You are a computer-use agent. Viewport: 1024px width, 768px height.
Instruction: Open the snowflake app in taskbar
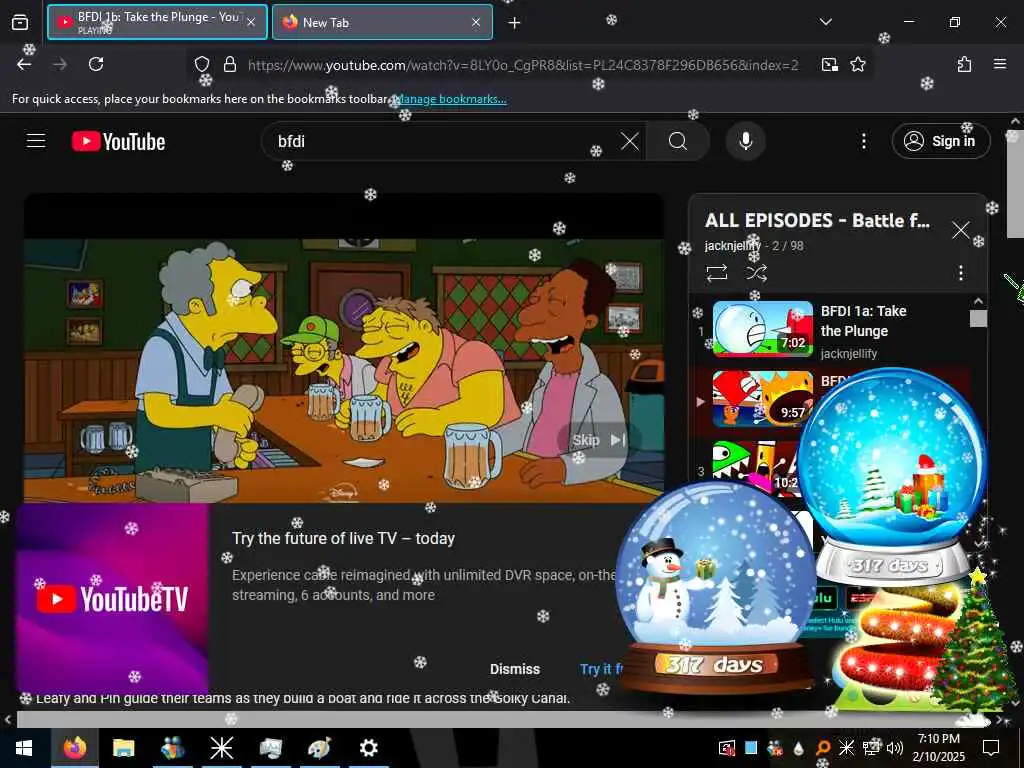[x=221, y=748]
